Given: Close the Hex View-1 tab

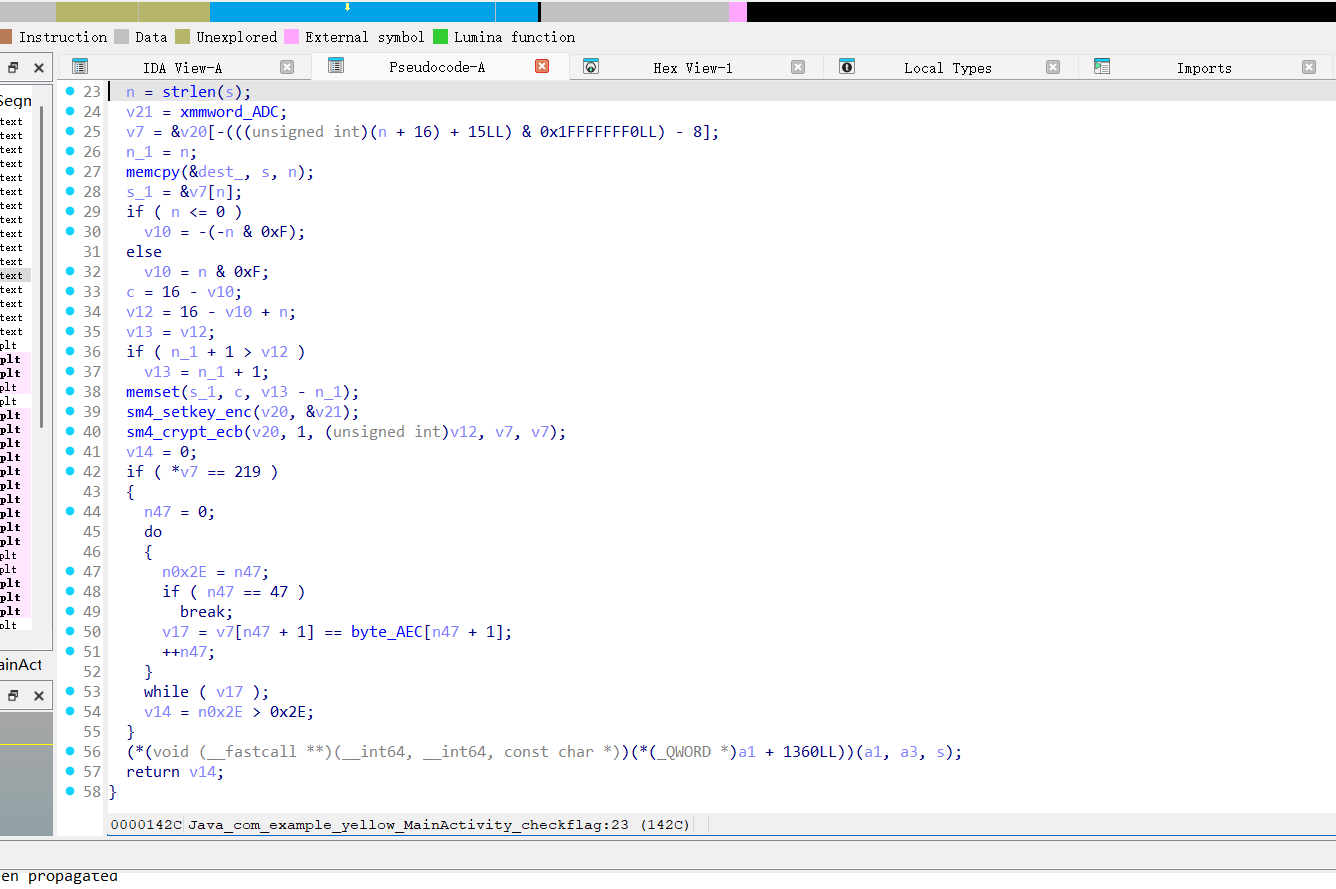Looking at the screenshot, I should pos(798,67).
